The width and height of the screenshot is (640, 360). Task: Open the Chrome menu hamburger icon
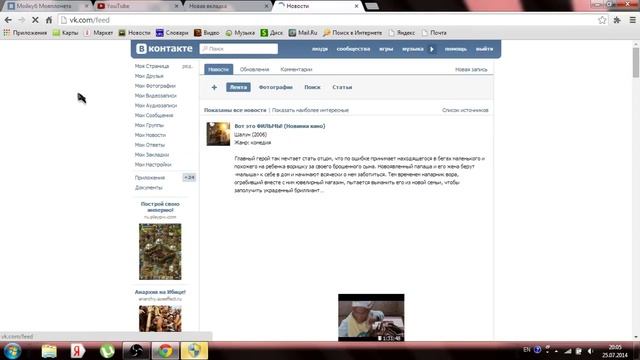[x=632, y=20]
